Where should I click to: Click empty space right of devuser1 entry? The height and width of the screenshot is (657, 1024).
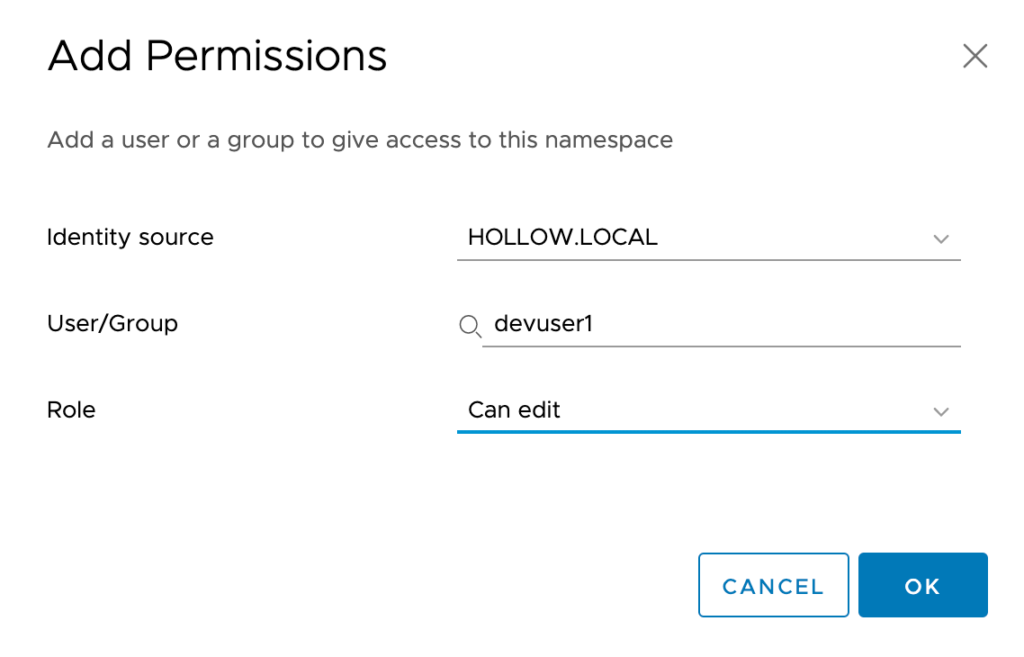pyautogui.click(x=800, y=325)
